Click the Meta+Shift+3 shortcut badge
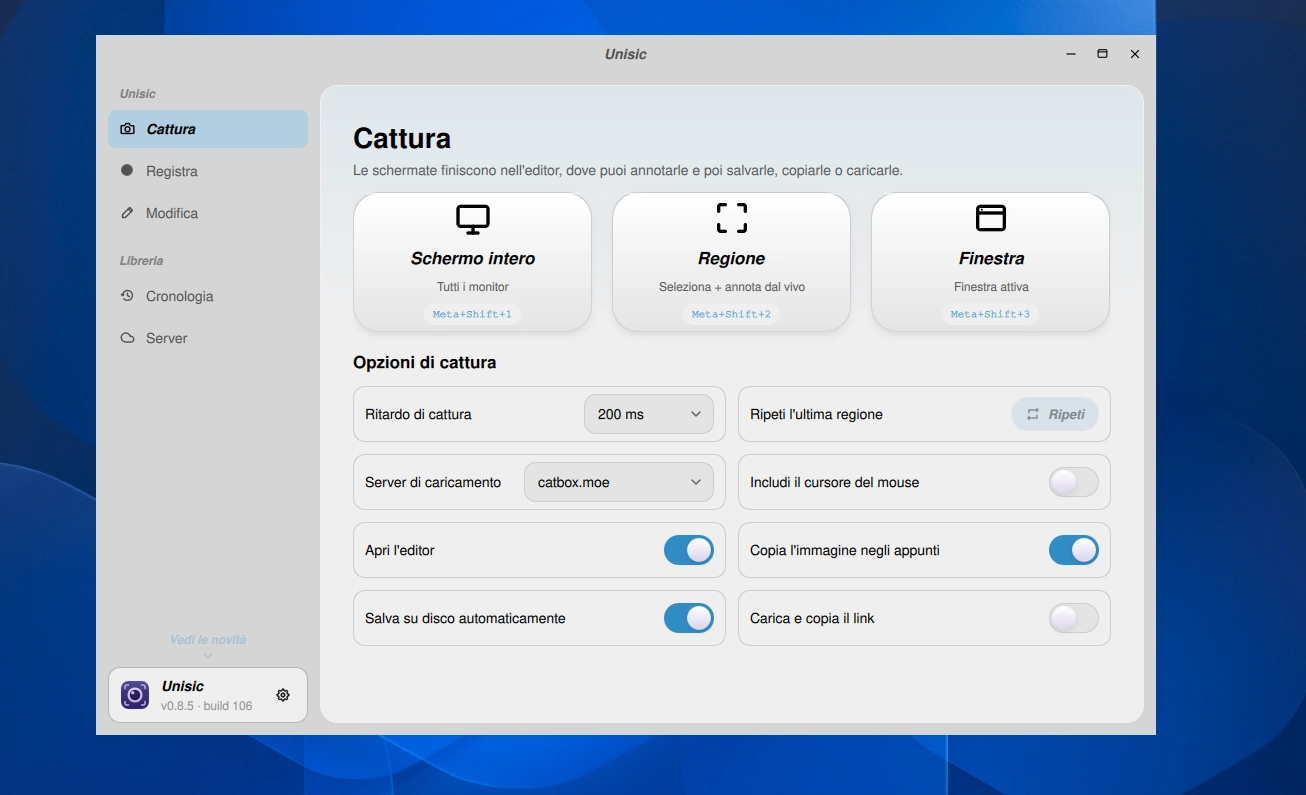The image size is (1306, 795). coord(991,314)
